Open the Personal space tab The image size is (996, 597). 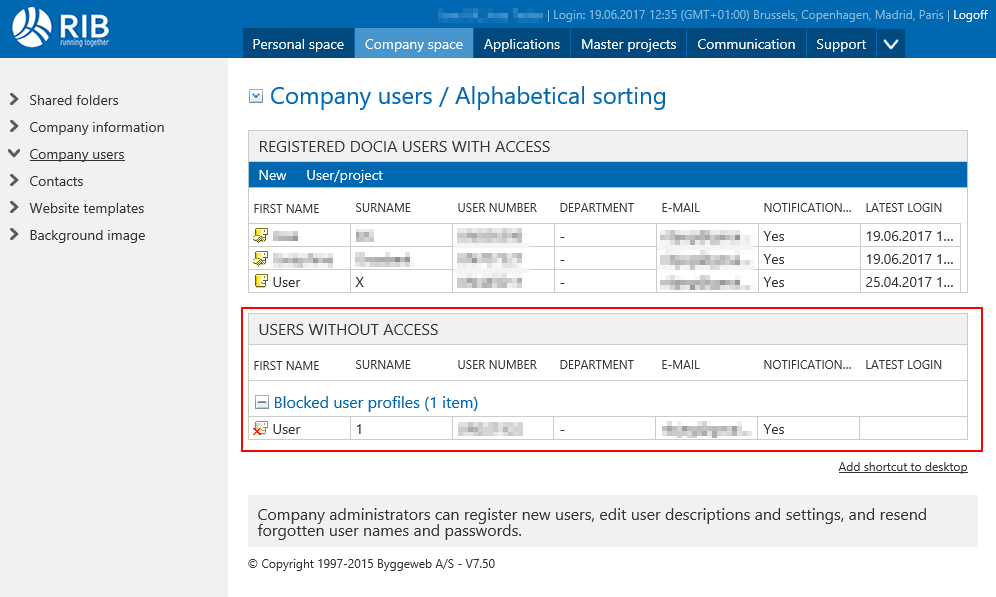(x=297, y=44)
